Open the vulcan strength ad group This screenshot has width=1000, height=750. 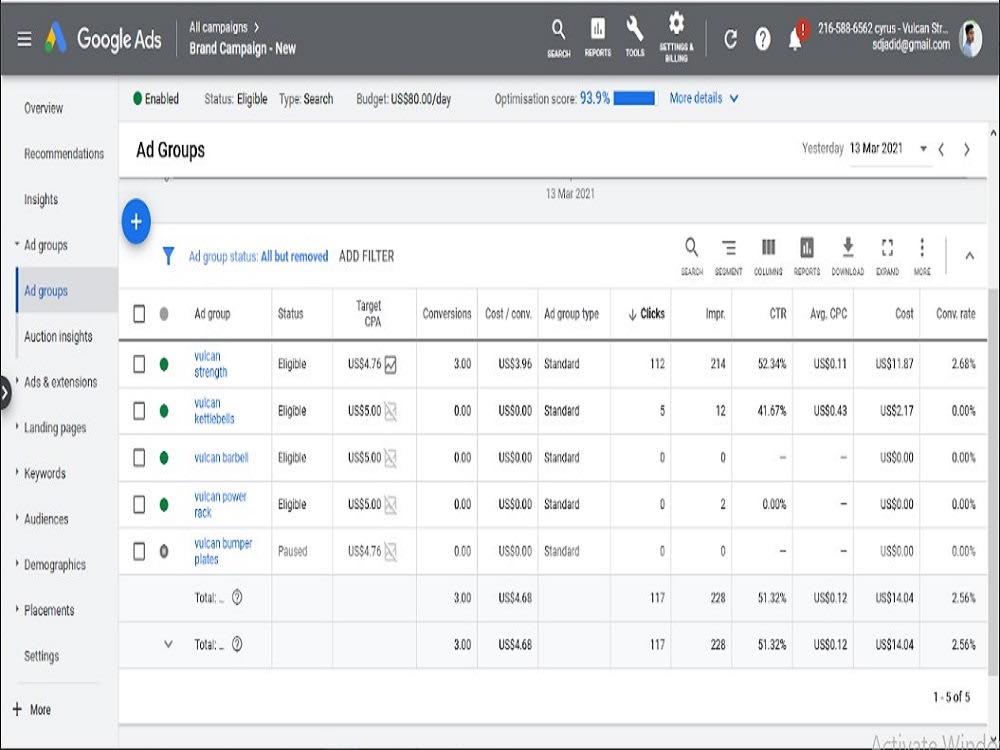point(210,364)
